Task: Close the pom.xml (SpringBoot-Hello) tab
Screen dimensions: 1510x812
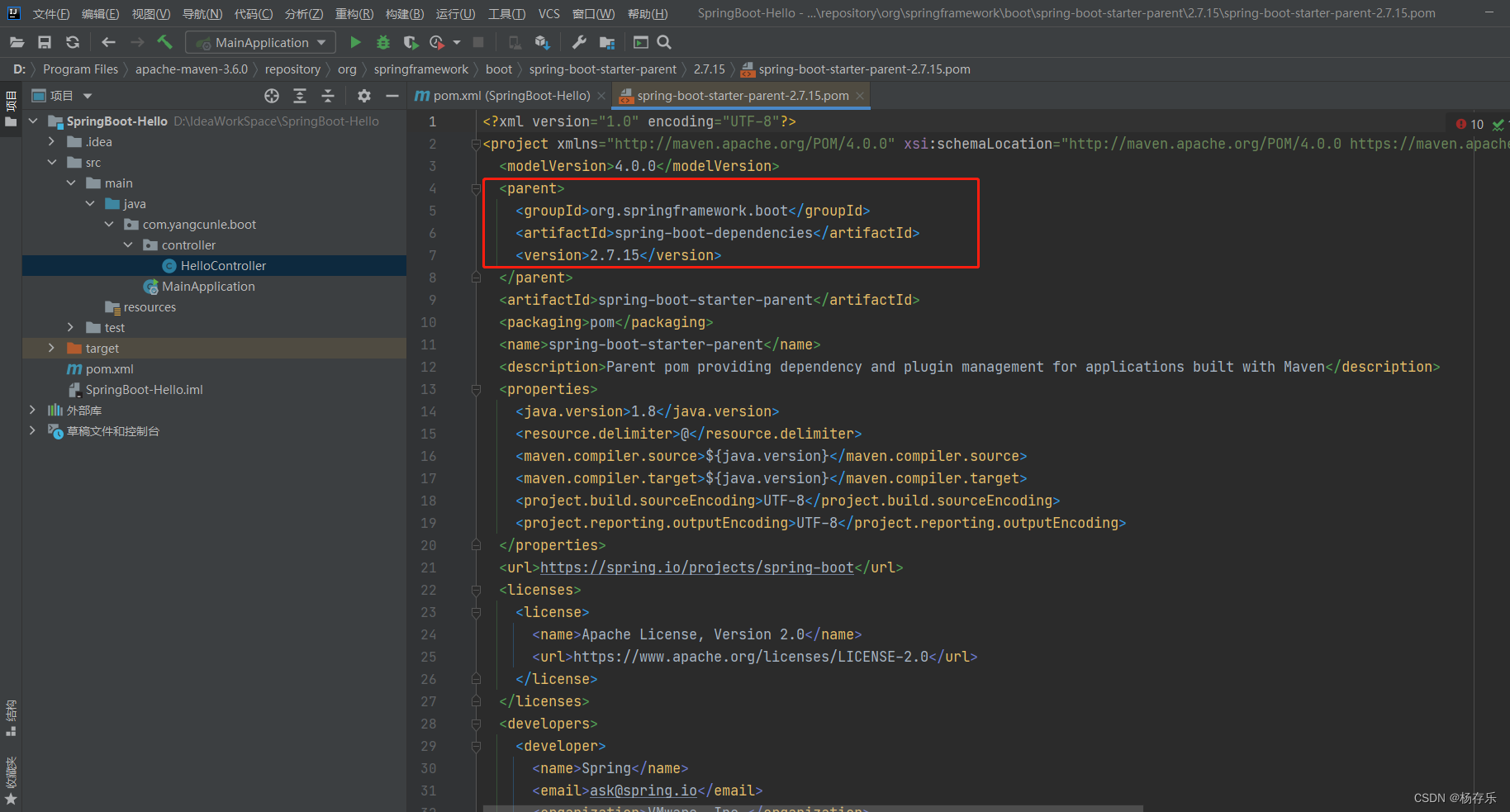Action: pyautogui.click(x=601, y=96)
